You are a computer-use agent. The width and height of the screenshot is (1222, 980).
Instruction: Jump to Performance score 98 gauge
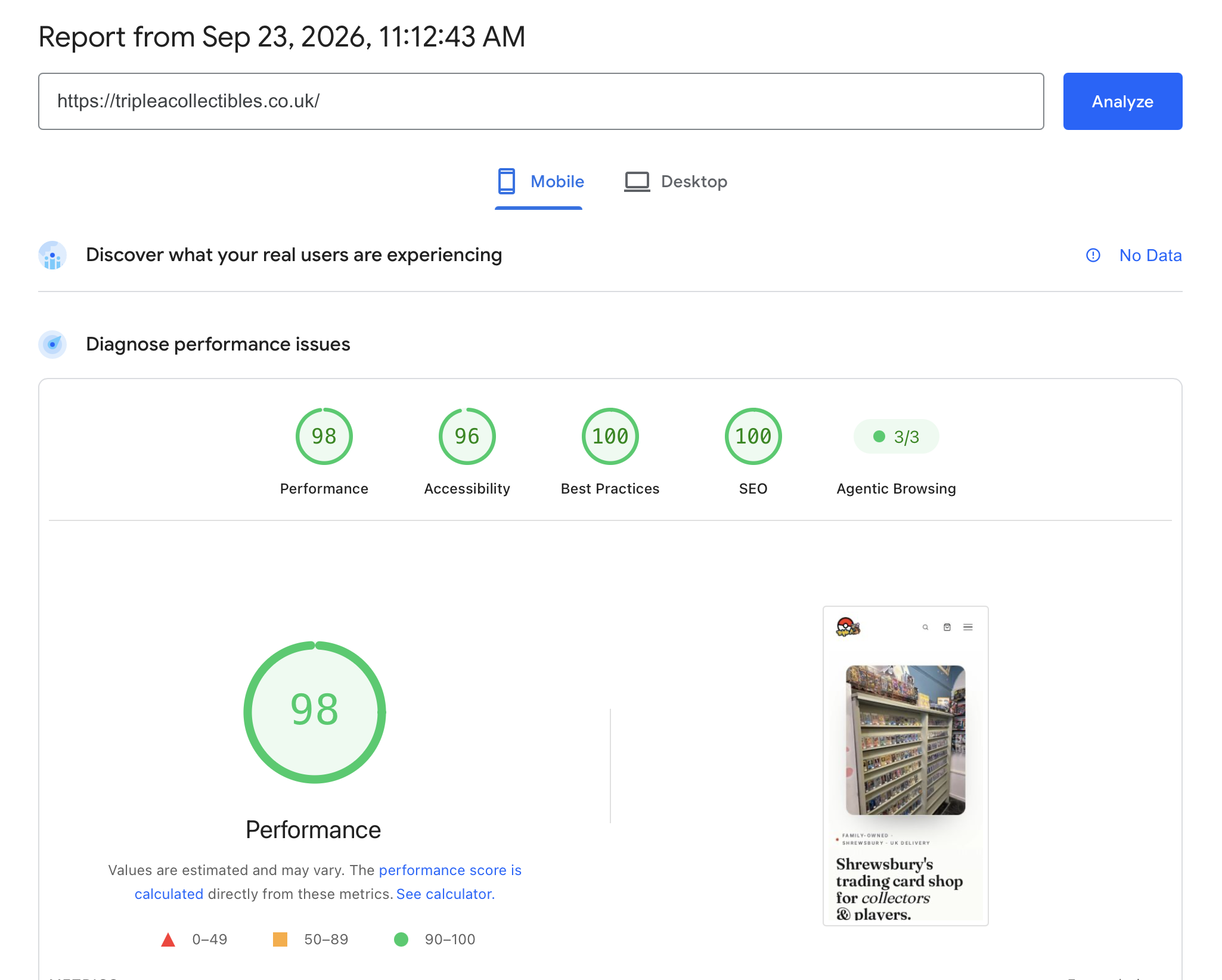[324, 436]
